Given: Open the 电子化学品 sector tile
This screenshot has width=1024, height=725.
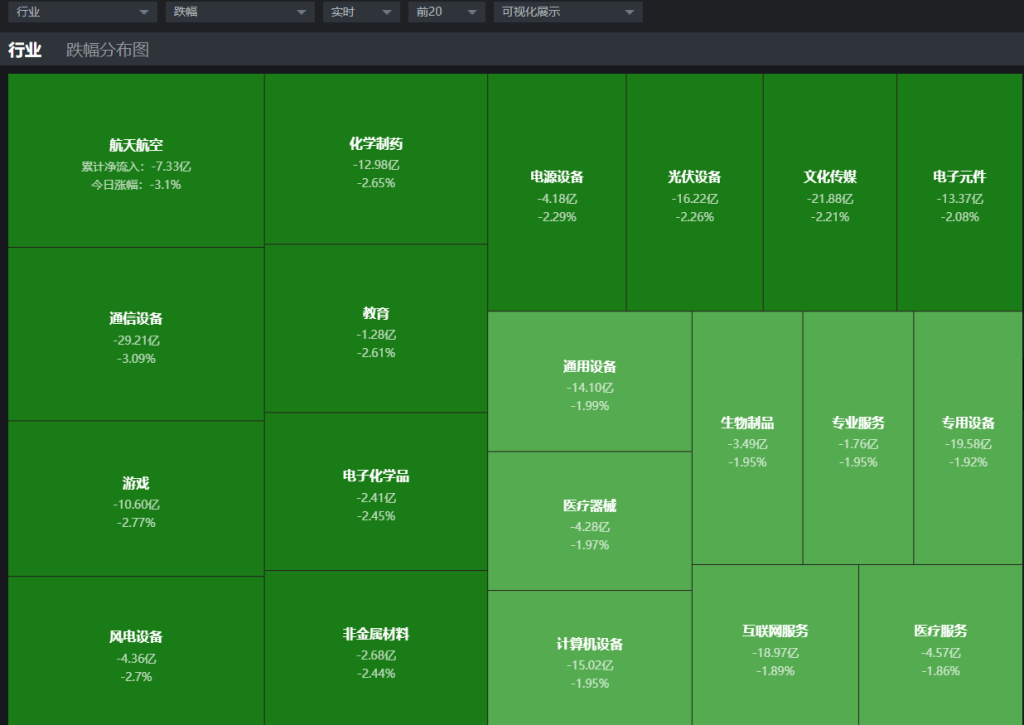Looking at the screenshot, I should [x=376, y=492].
